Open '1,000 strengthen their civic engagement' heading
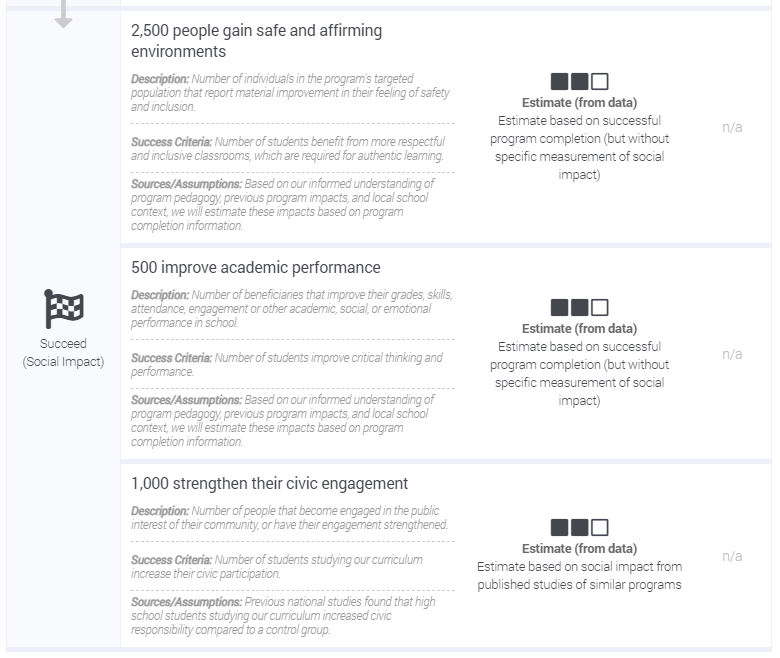The width and height of the screenshot is (780, 658). click(x=270, y=483)
